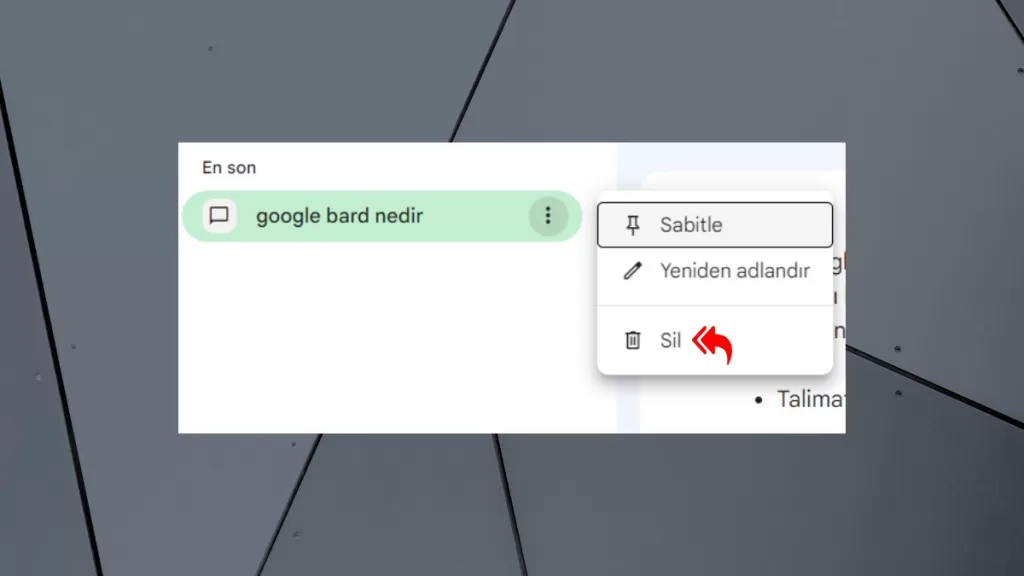Screen dimensions: 1024x576
Task: Choose Sil to delete the conversation
Action: (x=715, y=340)
